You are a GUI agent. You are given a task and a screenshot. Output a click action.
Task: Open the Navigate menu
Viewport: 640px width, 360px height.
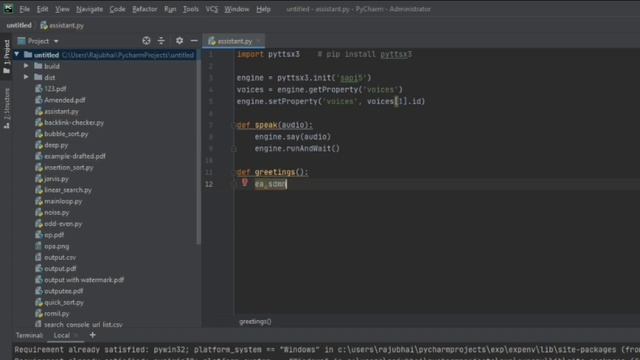coord(89,9)
